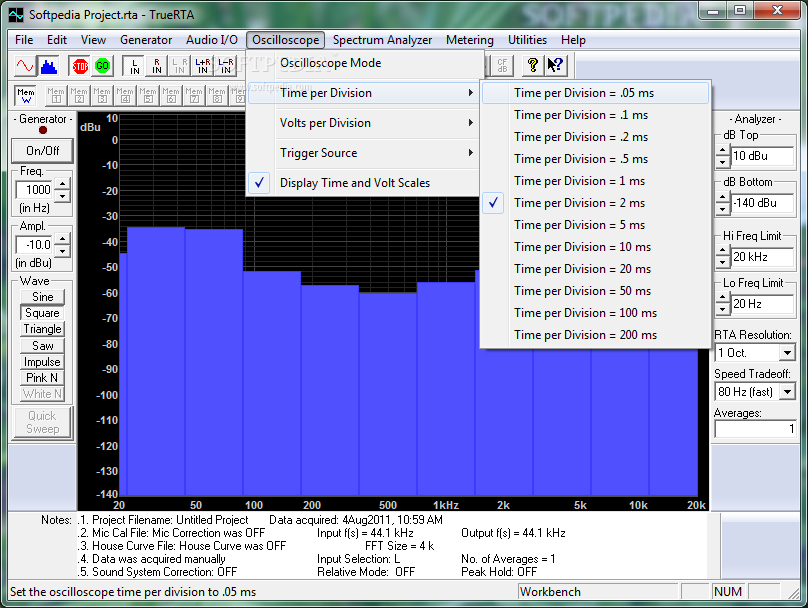The height and width of the screenshot is (608, 808).
Task: Toggle the generator On/Off button
Action: 42,150
